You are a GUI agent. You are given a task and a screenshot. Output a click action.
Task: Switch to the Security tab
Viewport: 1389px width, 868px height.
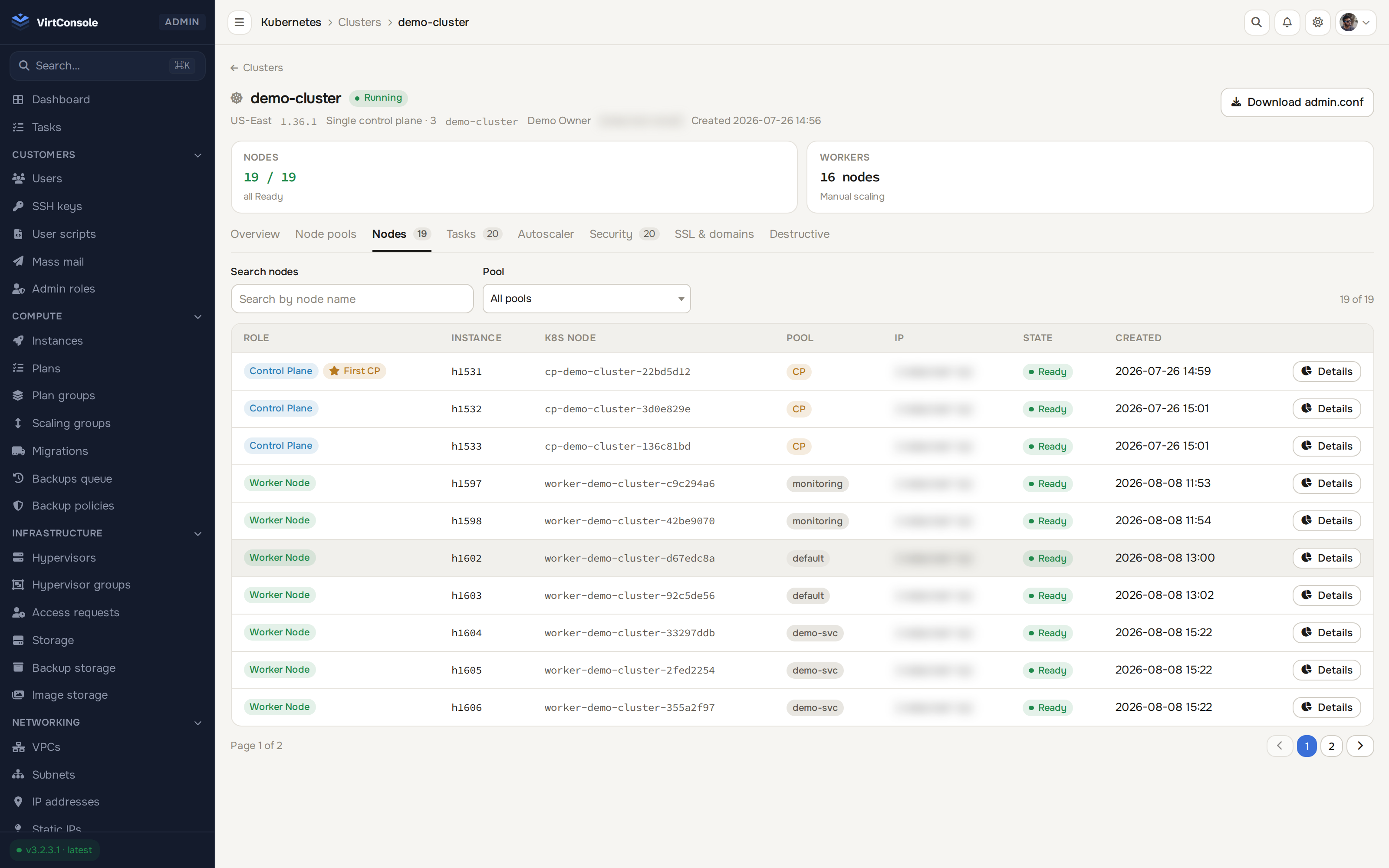[624, 233]
